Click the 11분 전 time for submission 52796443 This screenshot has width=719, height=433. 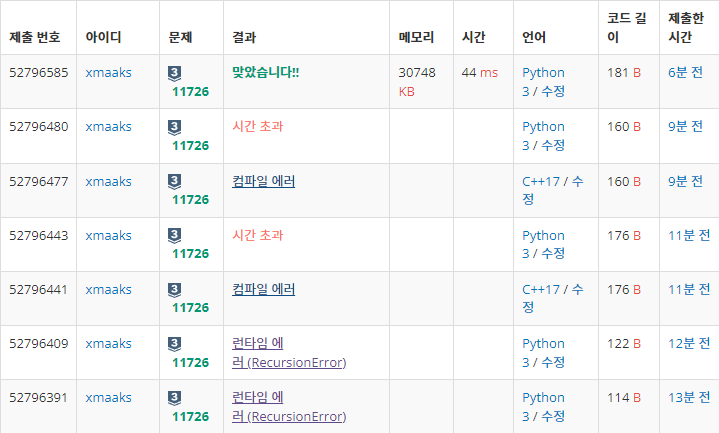coord(689,236)
